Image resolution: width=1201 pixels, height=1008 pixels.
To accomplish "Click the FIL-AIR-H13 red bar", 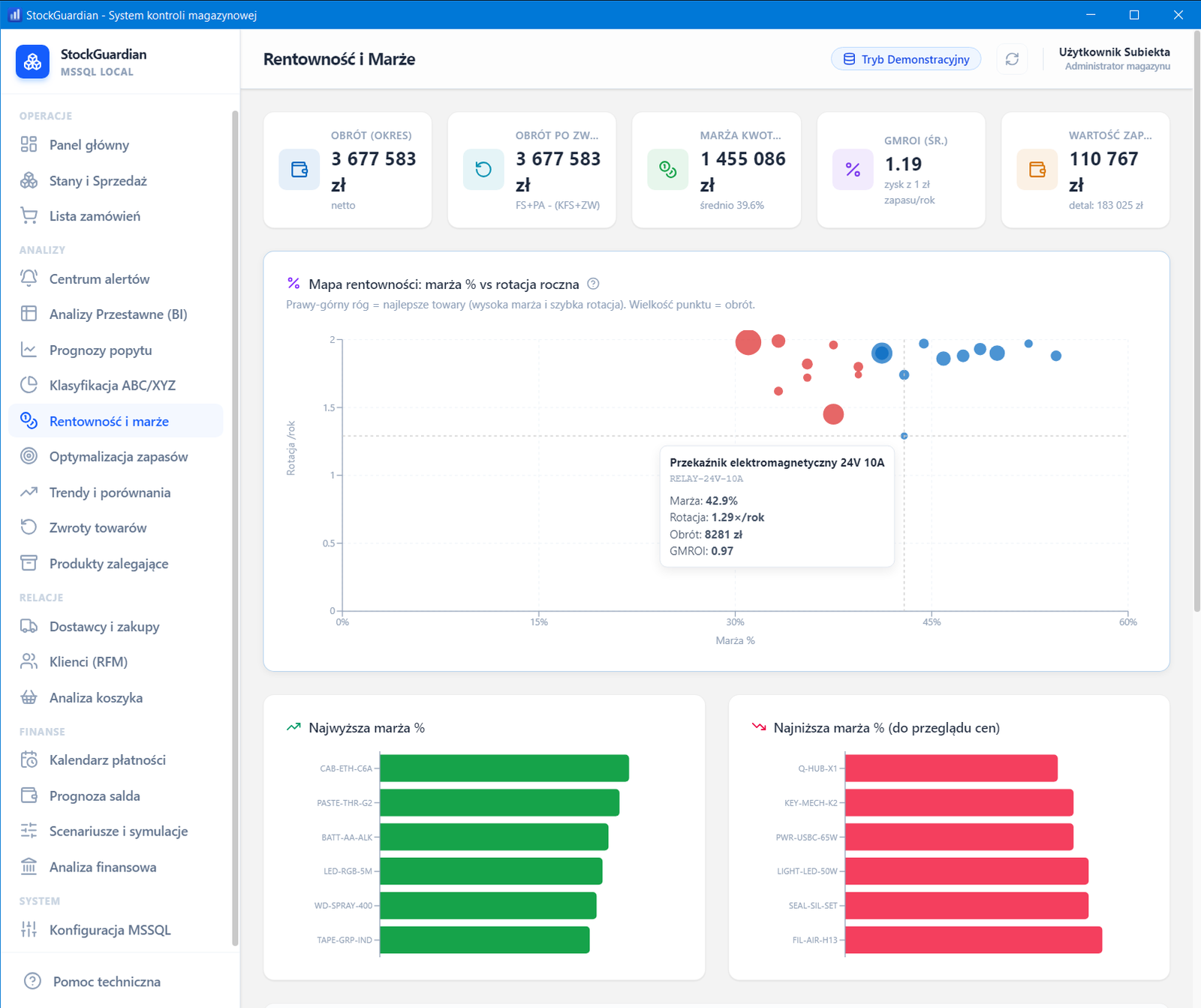I will pyautogui.click(x=974, y=940).
